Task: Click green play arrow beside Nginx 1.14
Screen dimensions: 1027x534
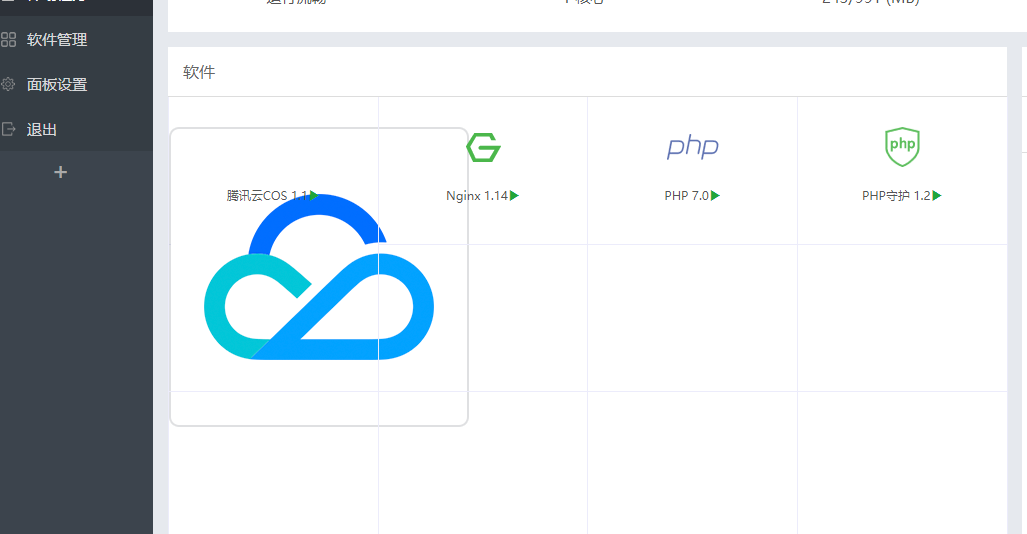Action: click(514, 195)
